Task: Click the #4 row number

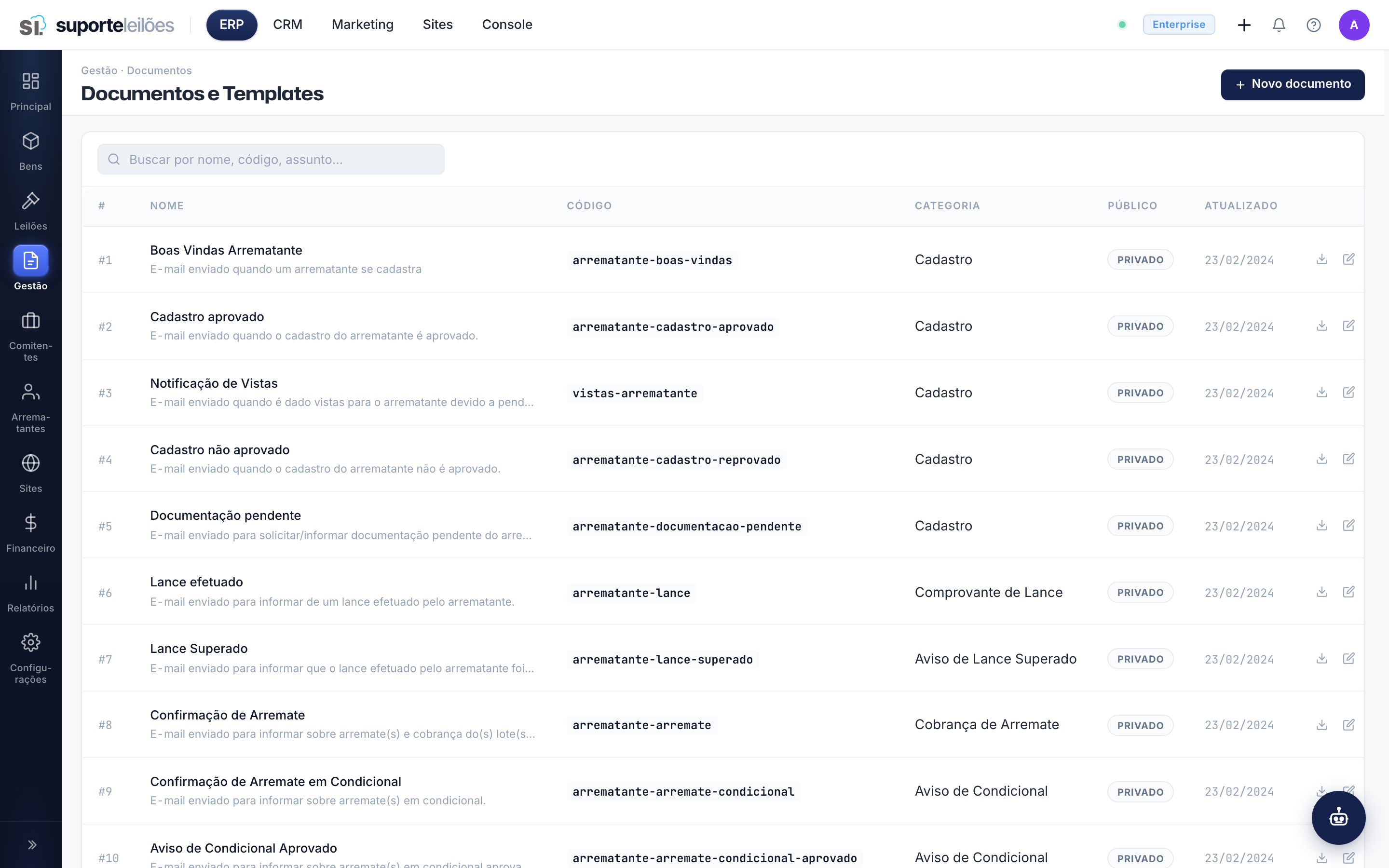Action: [105, 460]
